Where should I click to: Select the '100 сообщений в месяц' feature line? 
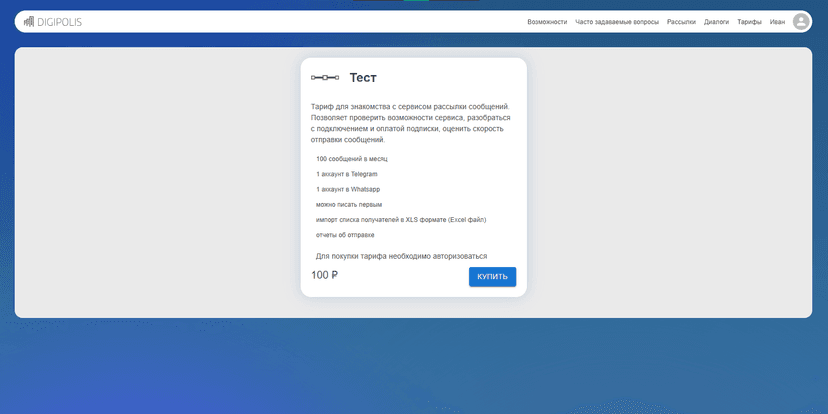[351, 159]
